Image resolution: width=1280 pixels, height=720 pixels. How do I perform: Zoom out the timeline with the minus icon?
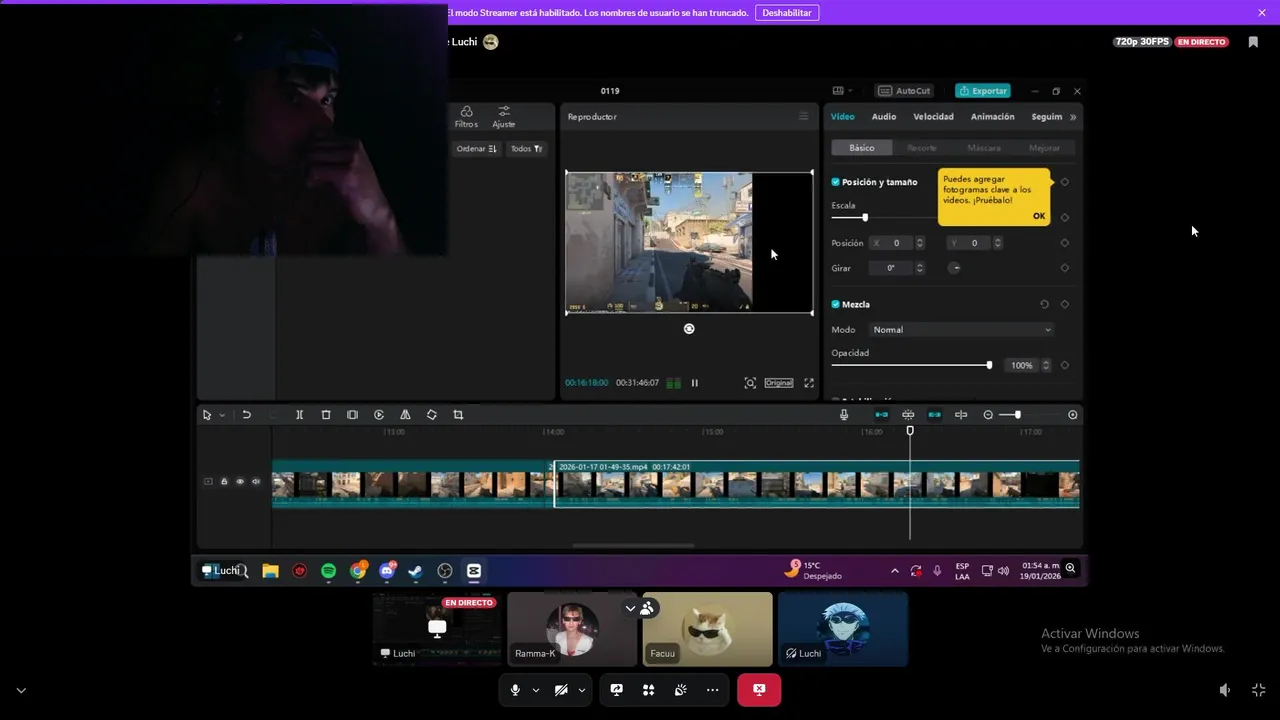988,415
